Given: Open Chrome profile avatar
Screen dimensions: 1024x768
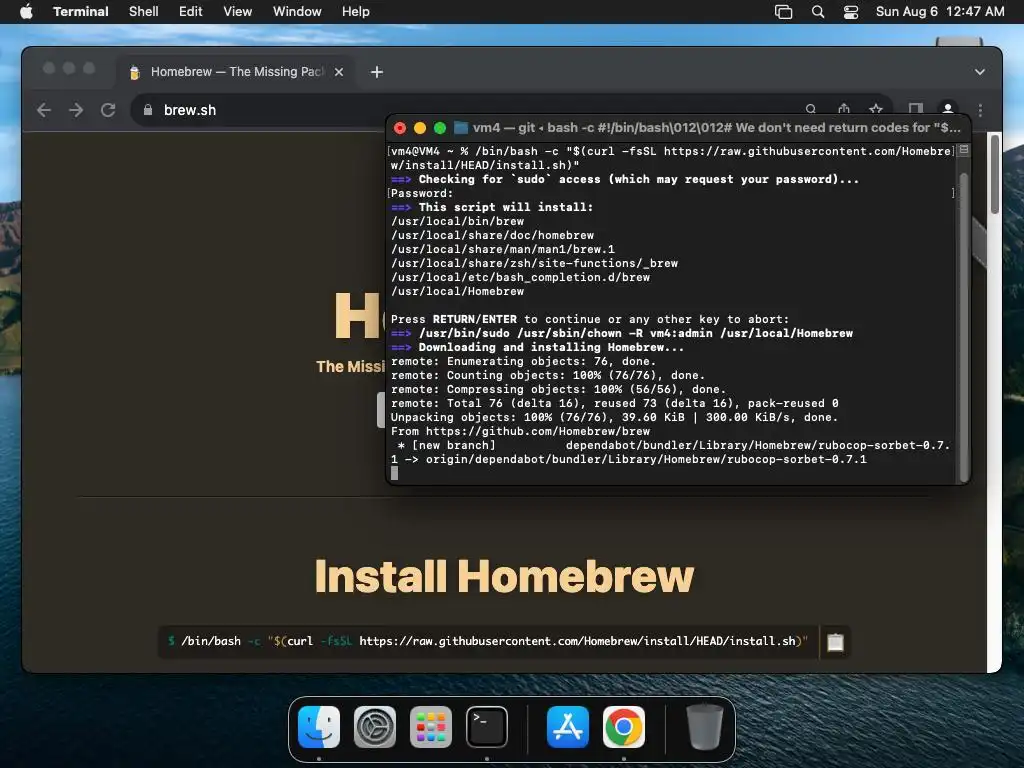Looking at the screenshot, I should 948,108.
